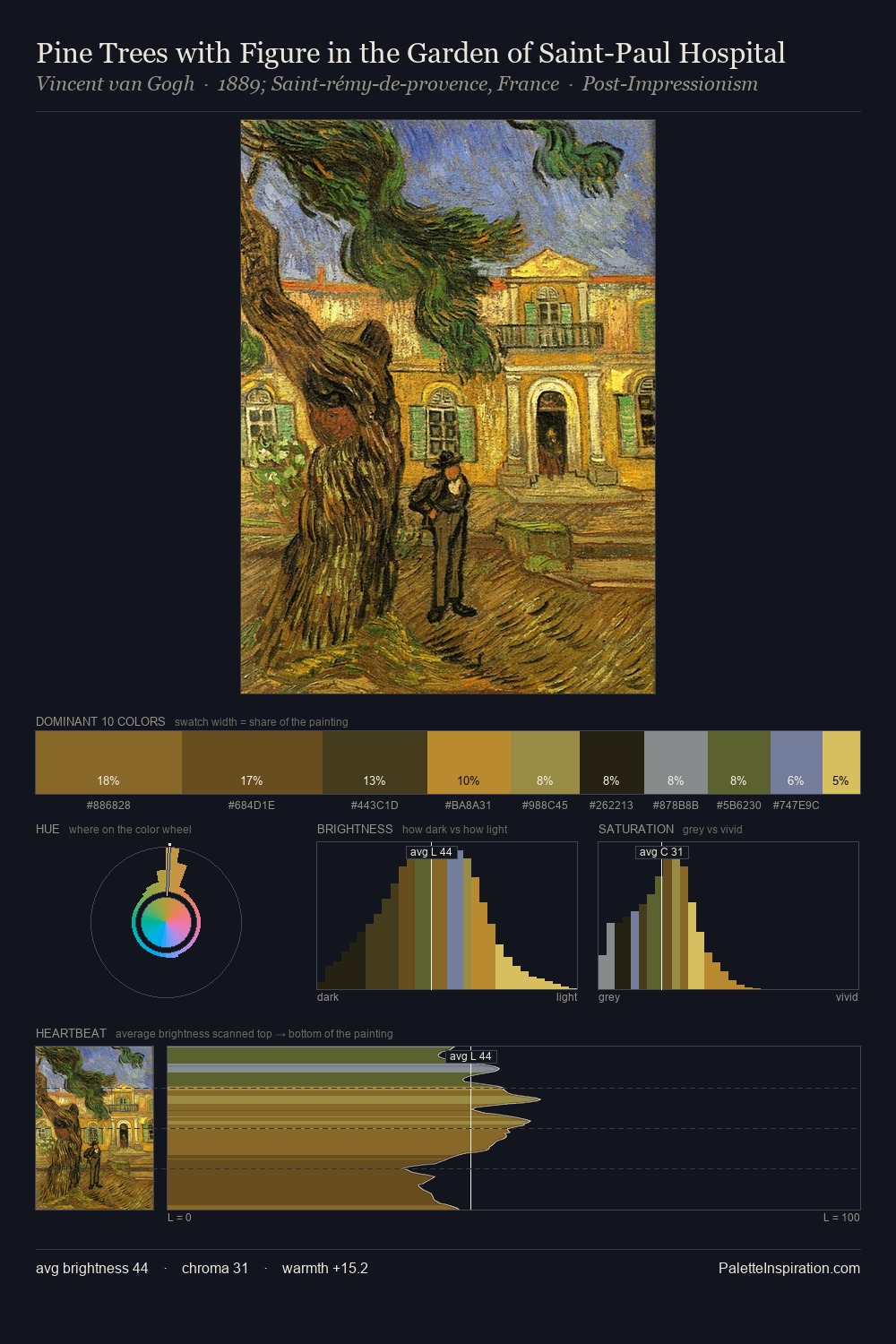The image size is (896, 1344).
Task: Click the 'L = 100' axis label
Action: [x=841, y=1218]
